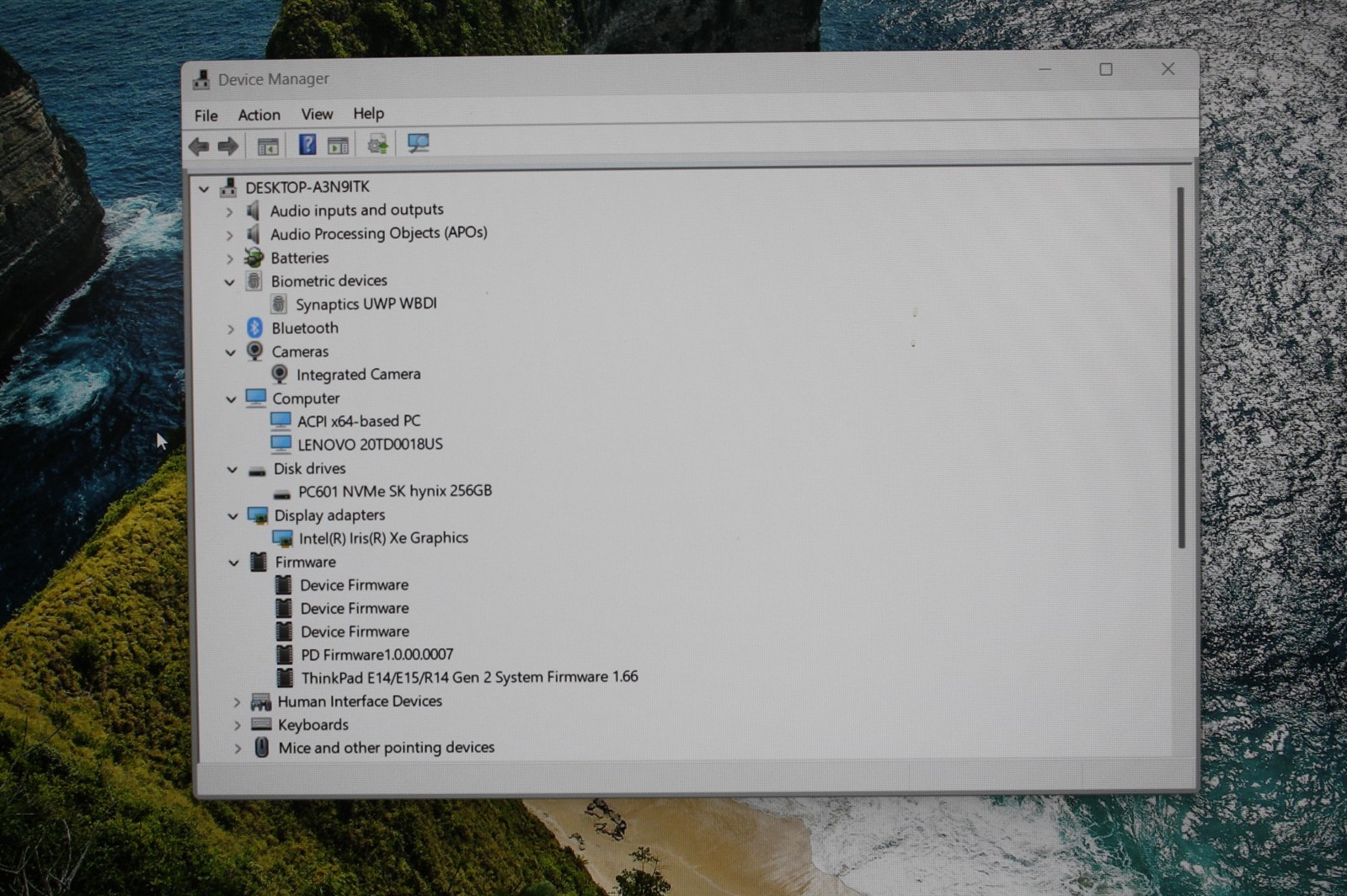Maximize the Device Manager window
Viewport: 1347px width, 896px height.
tap(1106, 70)
